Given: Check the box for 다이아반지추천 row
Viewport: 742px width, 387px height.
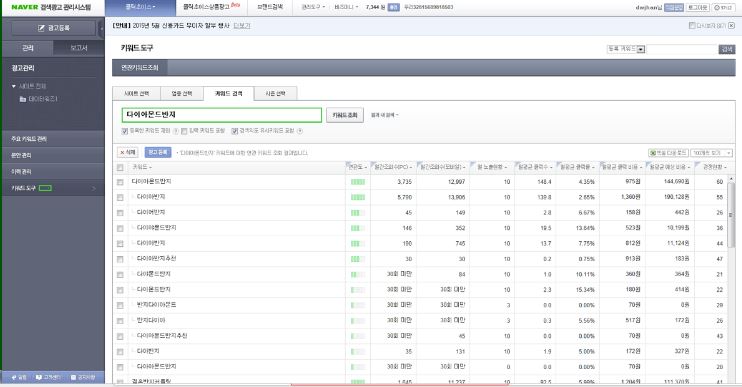Looking at the screenshot, I should pos(120,259).
